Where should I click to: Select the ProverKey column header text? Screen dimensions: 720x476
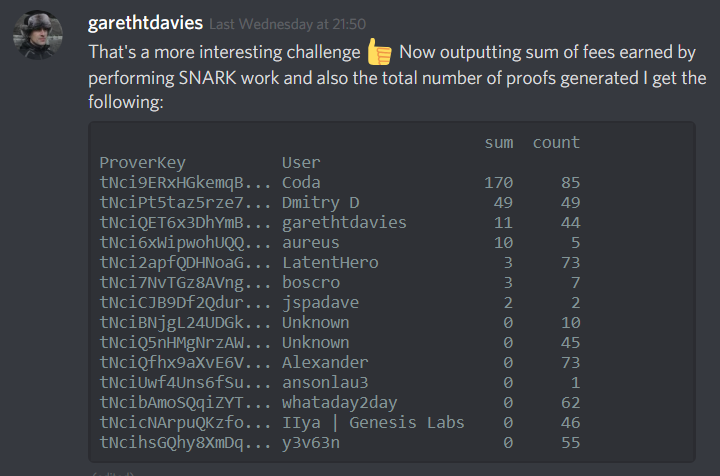(x=143, y=162)
